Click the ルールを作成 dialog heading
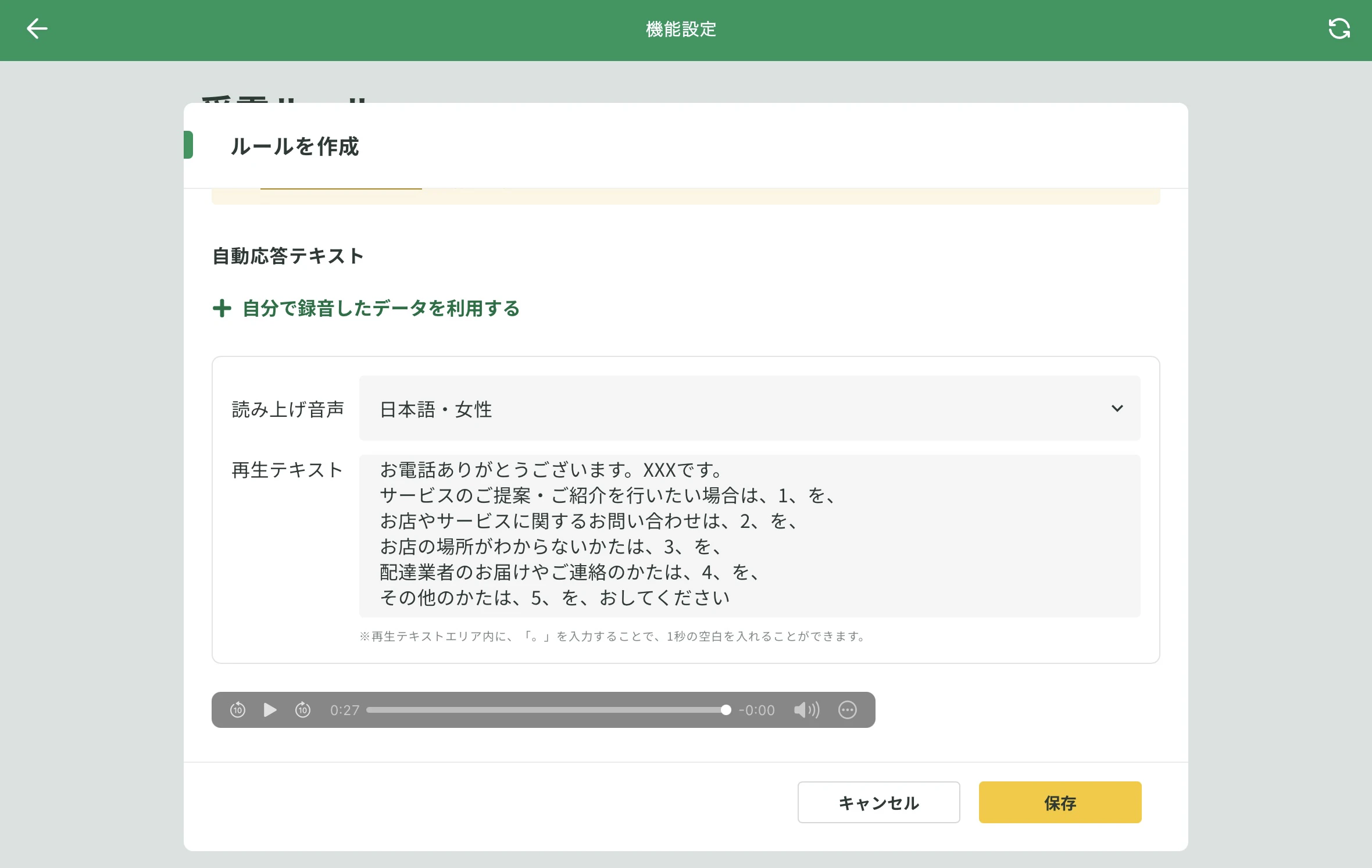1372x868 pixels. (x=295, y=147)
